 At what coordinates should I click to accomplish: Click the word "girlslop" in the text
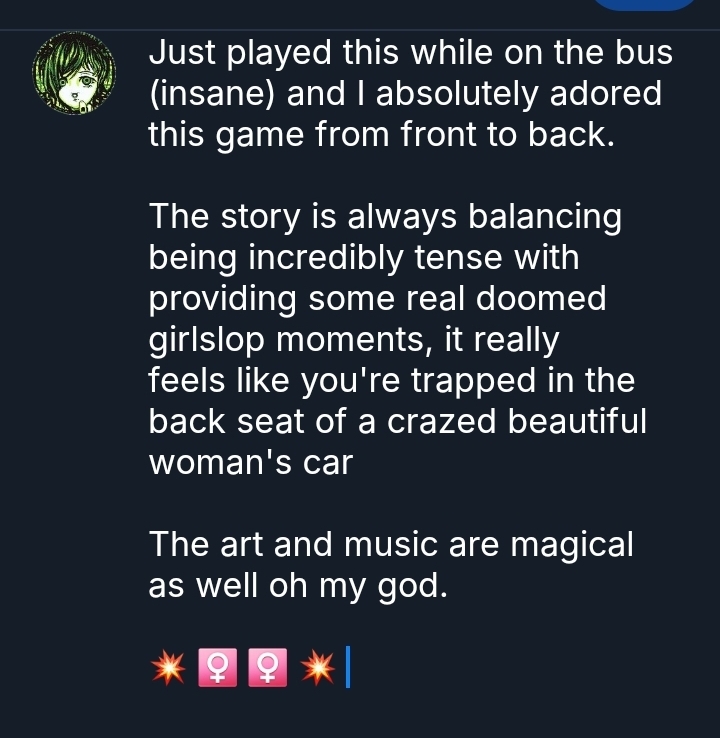(206, 341)
